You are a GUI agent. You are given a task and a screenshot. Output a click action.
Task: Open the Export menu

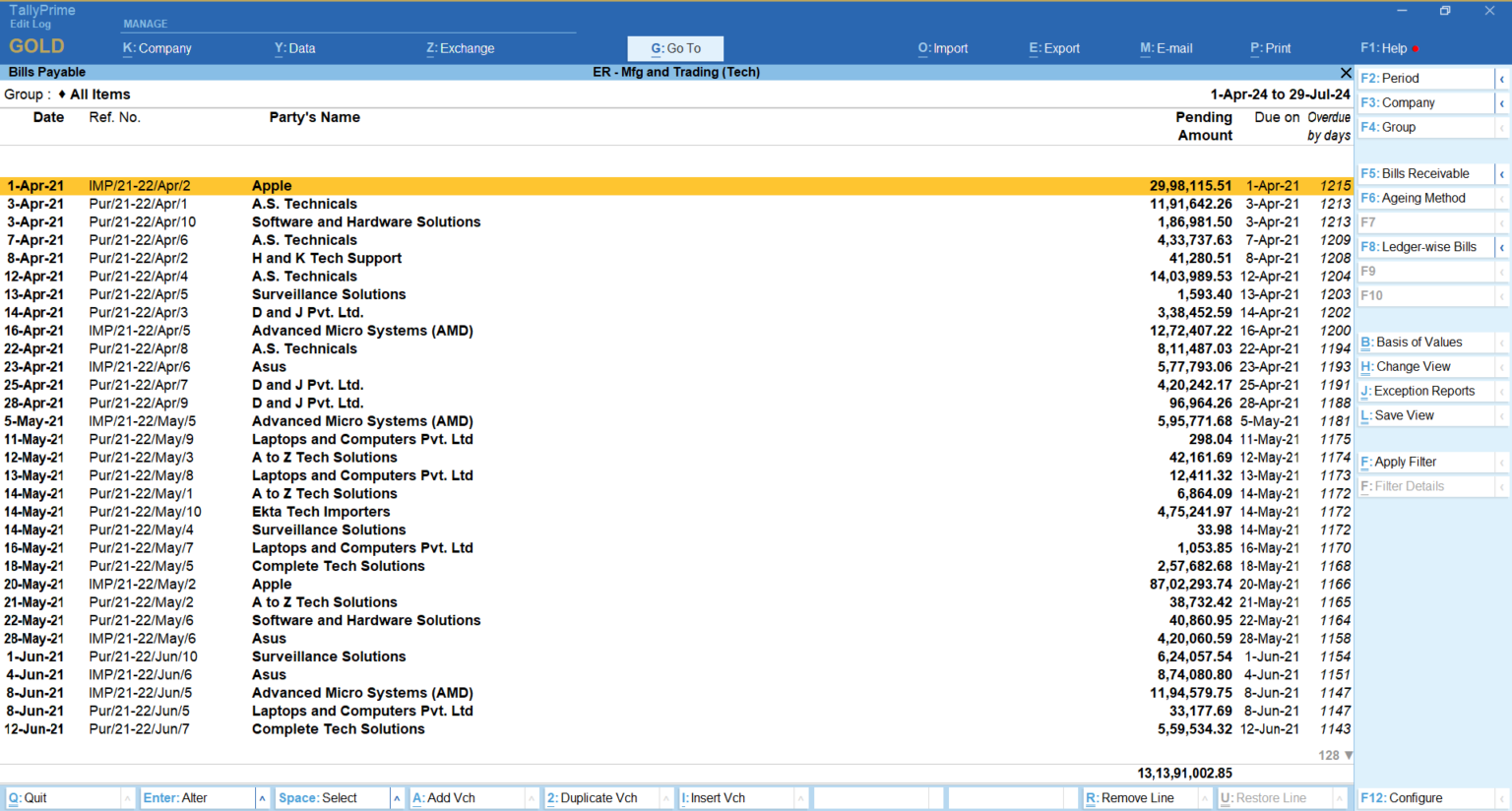[1053, 47]
